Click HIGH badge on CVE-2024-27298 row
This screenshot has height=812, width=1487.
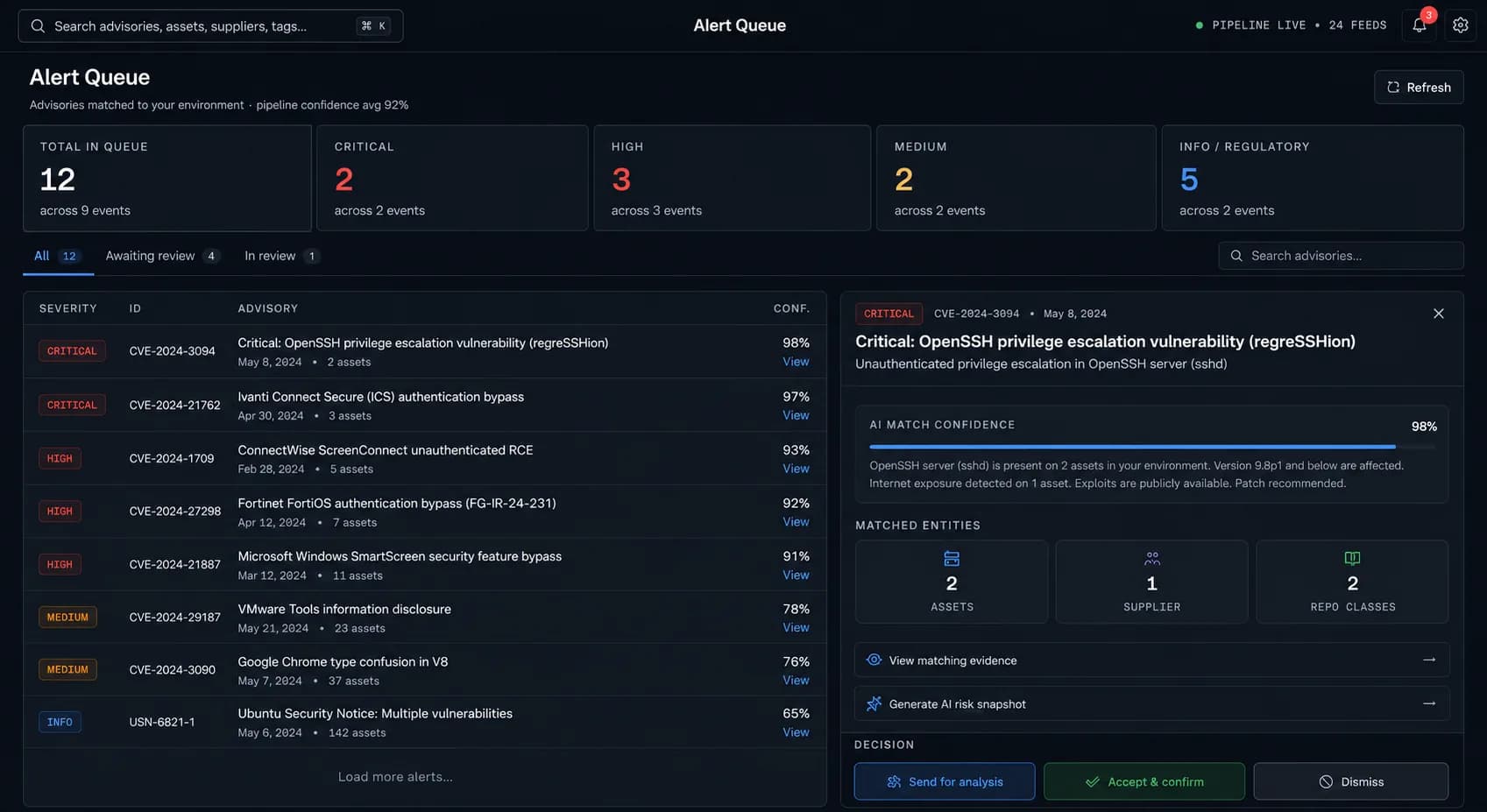coord(60,512)
